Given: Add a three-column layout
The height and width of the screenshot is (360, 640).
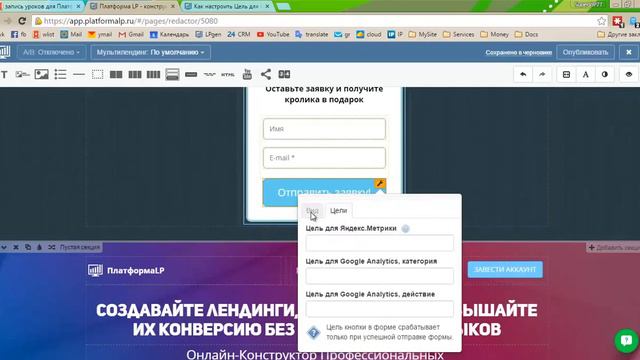Looking at the screenshot, I should 135,74.
